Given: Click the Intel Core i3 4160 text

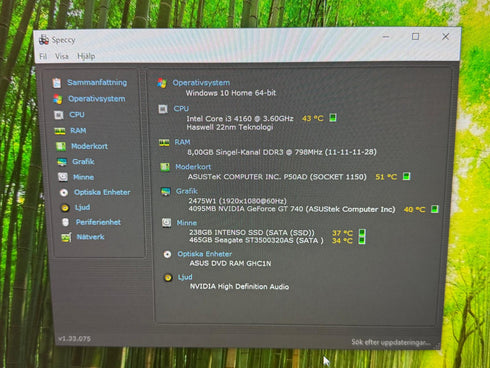Looking at the screenshot, I should [x=240, y=118].
